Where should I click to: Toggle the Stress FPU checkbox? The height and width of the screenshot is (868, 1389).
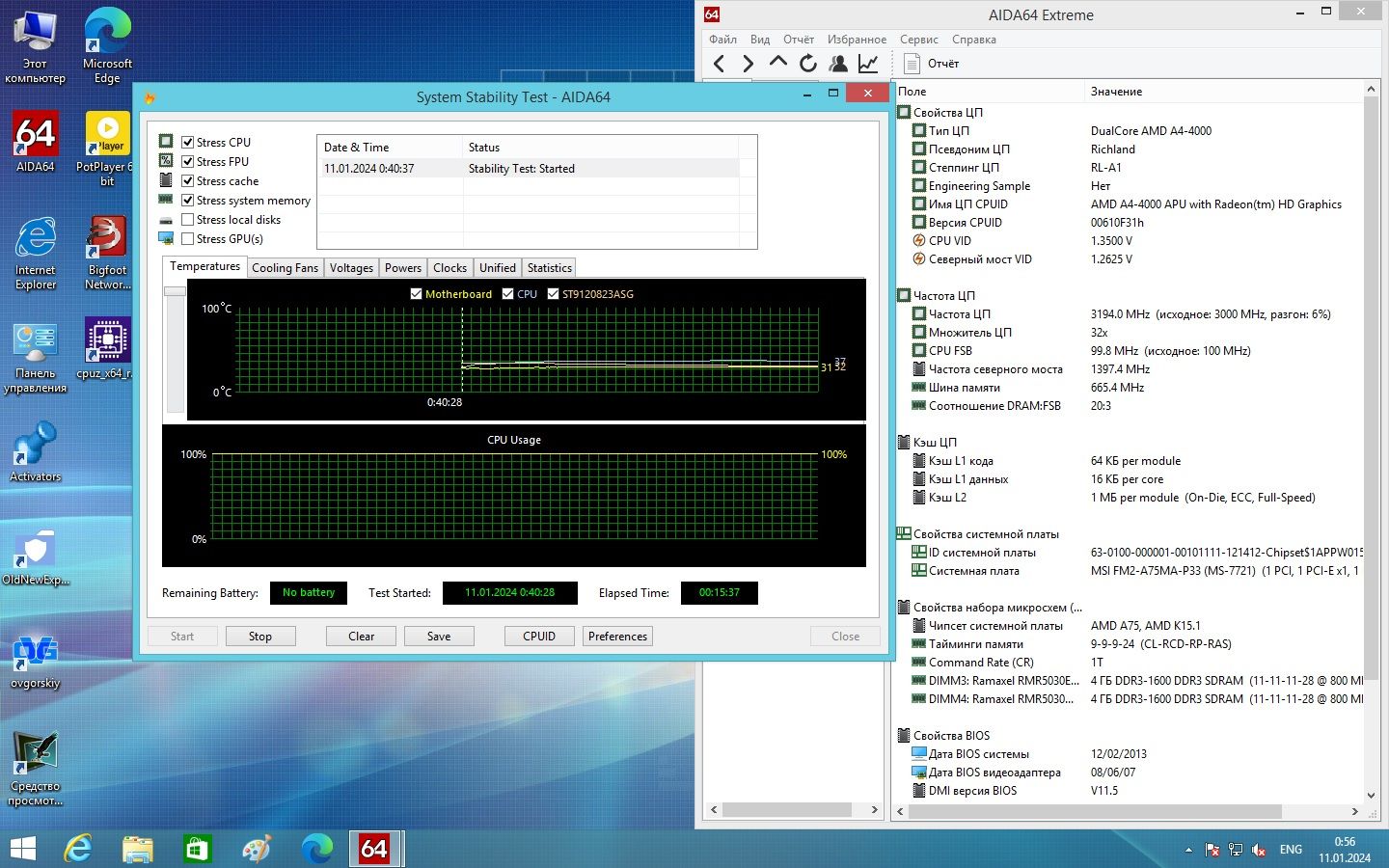pos(188,161)
